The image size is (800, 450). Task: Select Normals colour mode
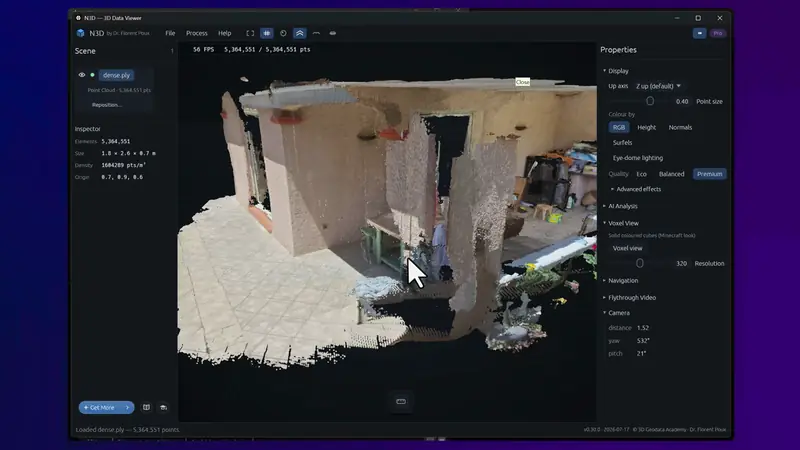680,128
